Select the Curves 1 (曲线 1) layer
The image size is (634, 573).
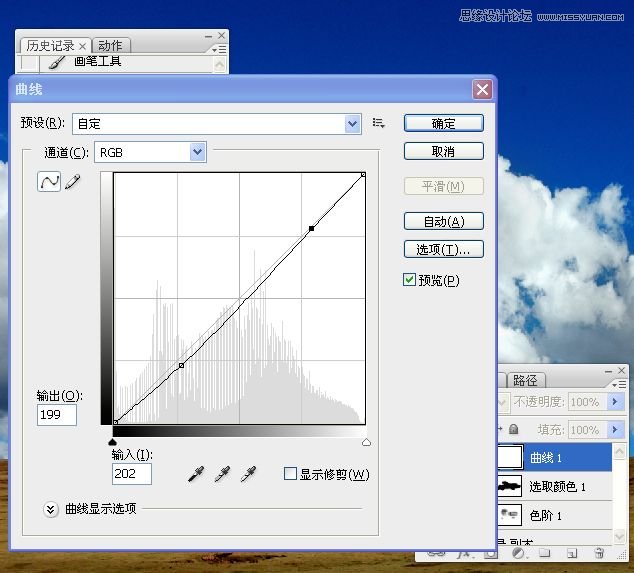pyautogui.click(x=555, y=457)
